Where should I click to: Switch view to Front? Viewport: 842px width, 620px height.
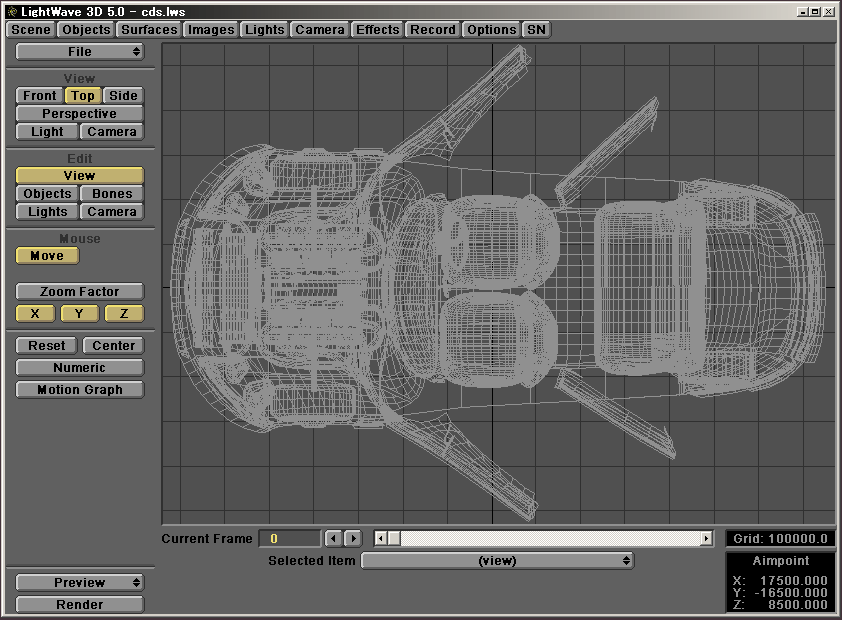pyautogui.click(x=40, y=96)
